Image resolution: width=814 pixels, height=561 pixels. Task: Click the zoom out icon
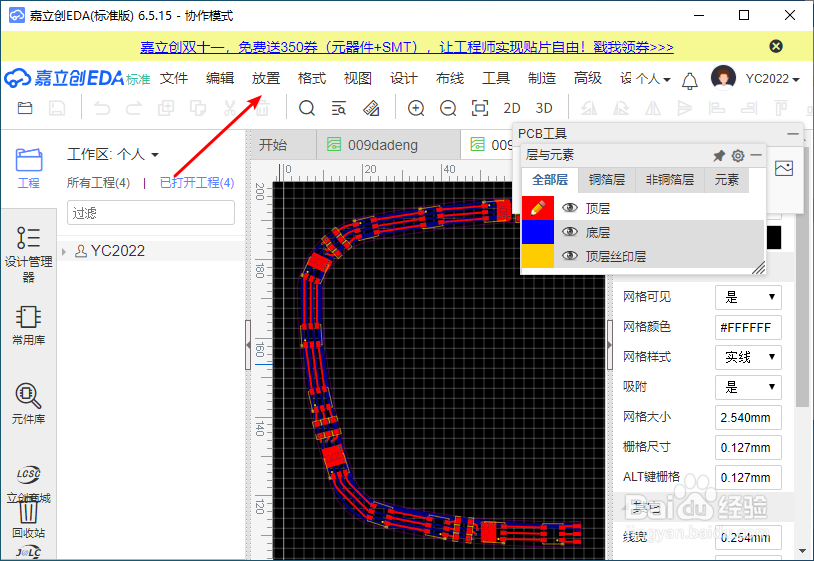447,108
